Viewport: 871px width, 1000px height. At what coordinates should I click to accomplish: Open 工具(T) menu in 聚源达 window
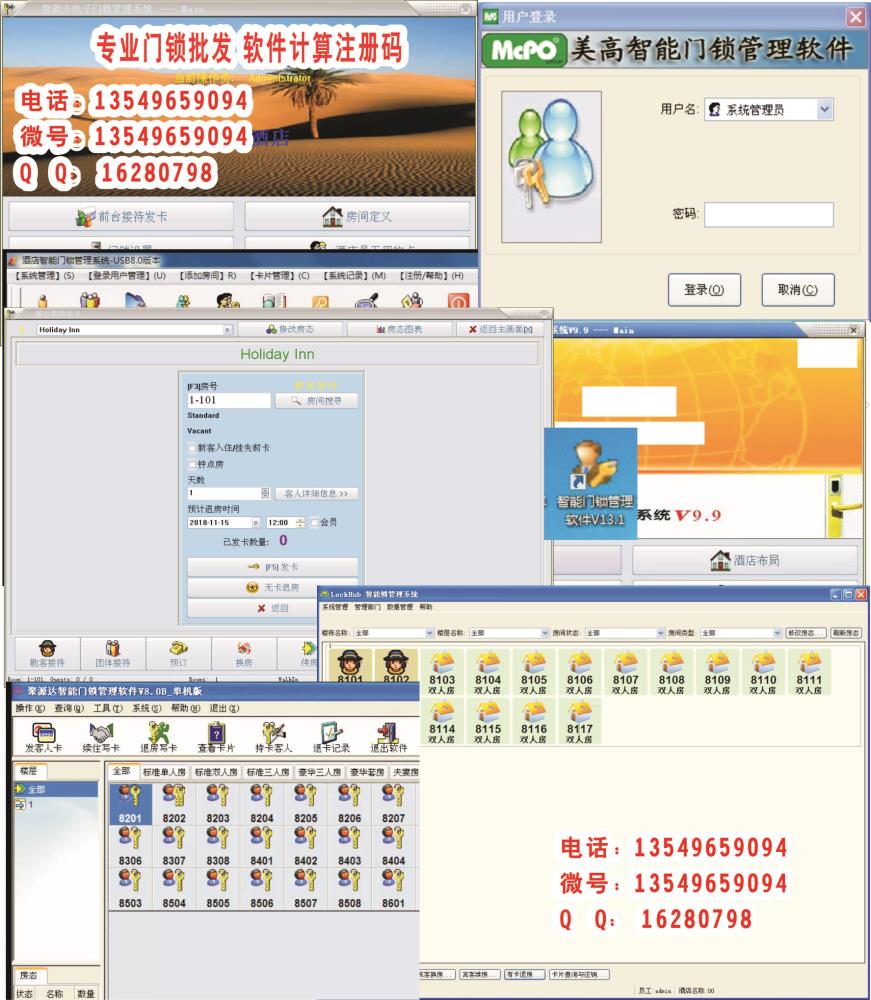(108, 708)
